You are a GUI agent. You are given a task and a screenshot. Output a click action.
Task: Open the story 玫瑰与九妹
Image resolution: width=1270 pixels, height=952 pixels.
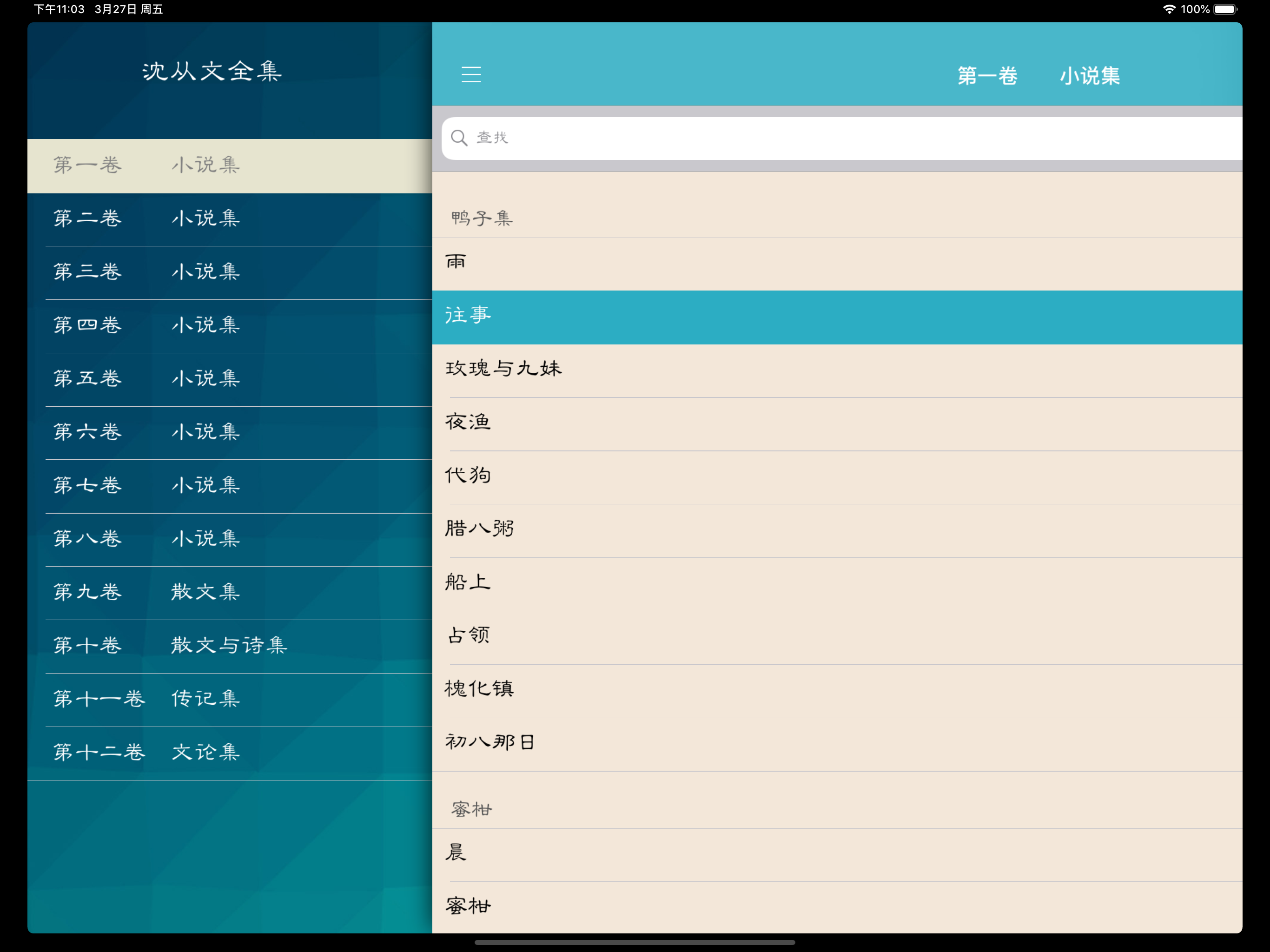click(x=837, y=371)
